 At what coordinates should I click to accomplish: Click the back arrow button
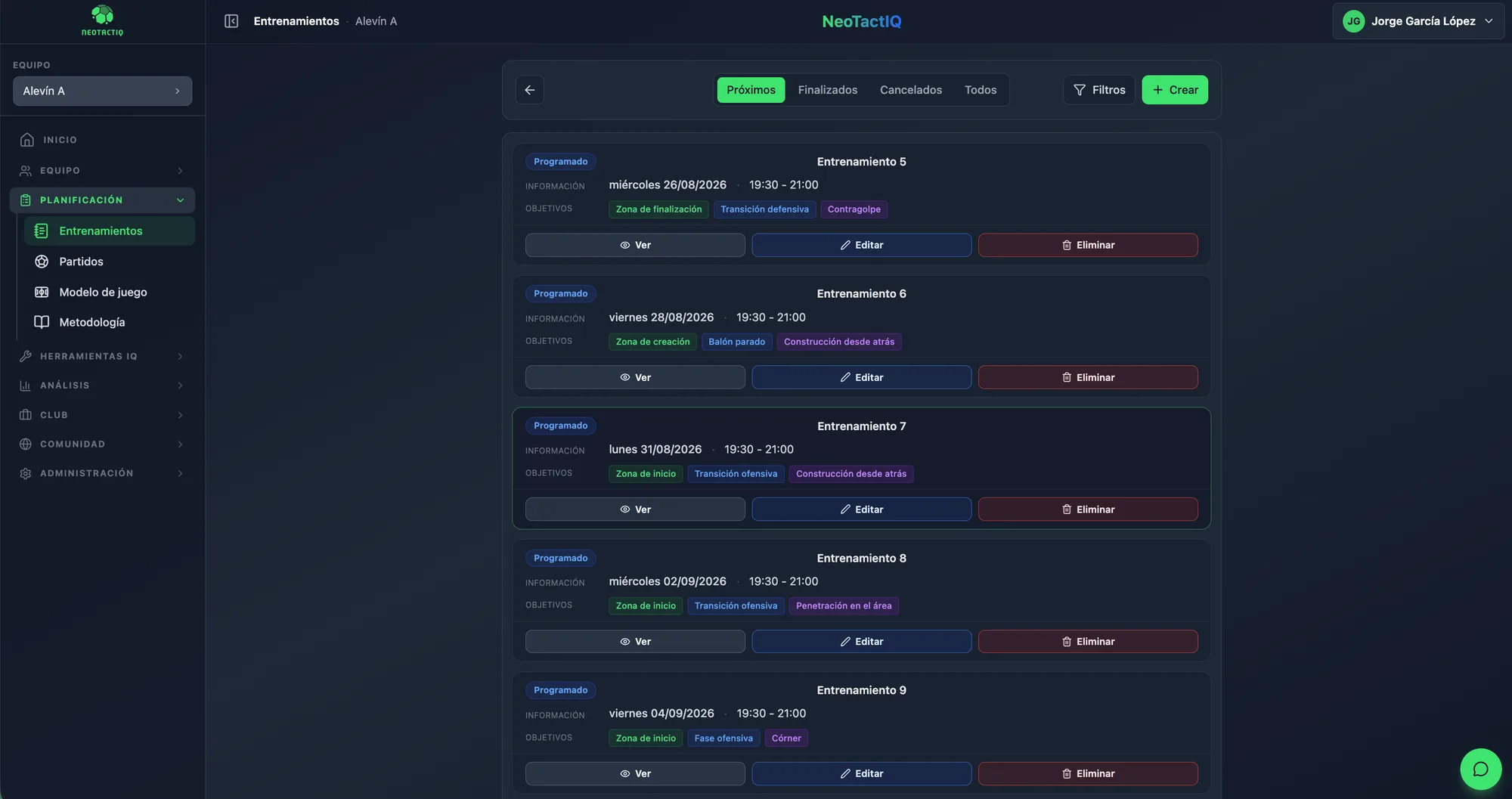tap(530, 90)
